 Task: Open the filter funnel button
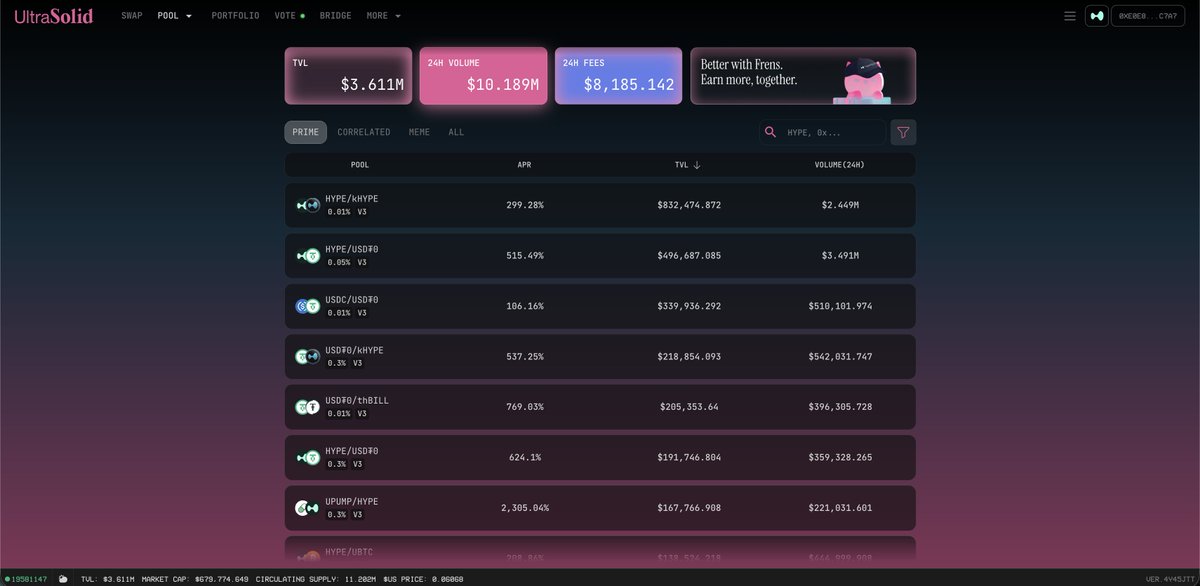pyautogui.click(x=903, y=132)
